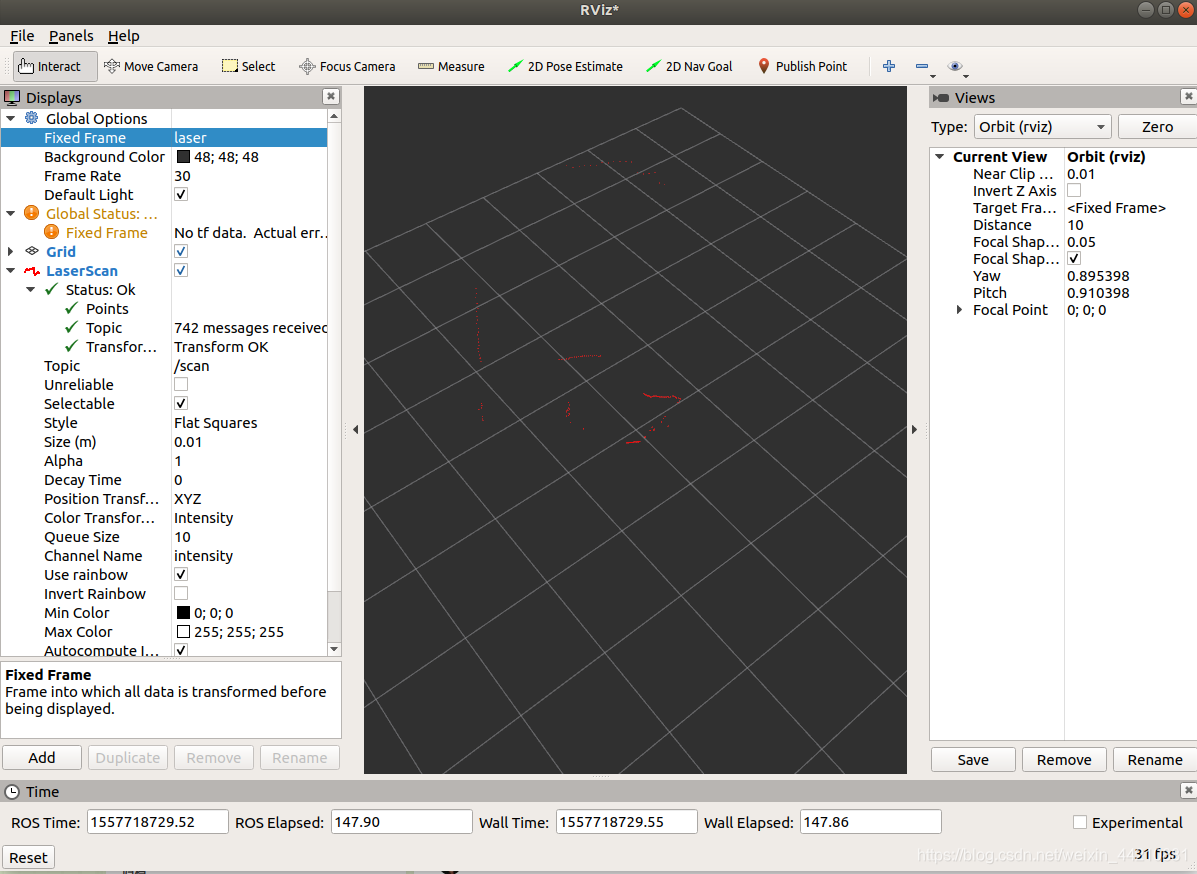Click the blue plus add-tool icon
The height and width of the screenshot is (874, 1197).
pos(889,66)
